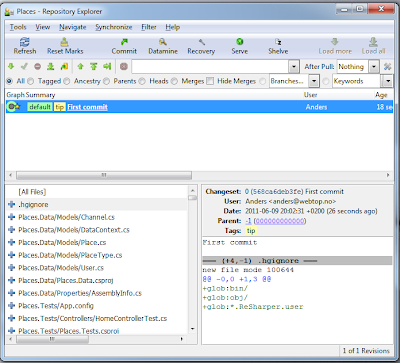Click the First commit summary link
The image size is (400, 363).
click(x=87, y=107)
